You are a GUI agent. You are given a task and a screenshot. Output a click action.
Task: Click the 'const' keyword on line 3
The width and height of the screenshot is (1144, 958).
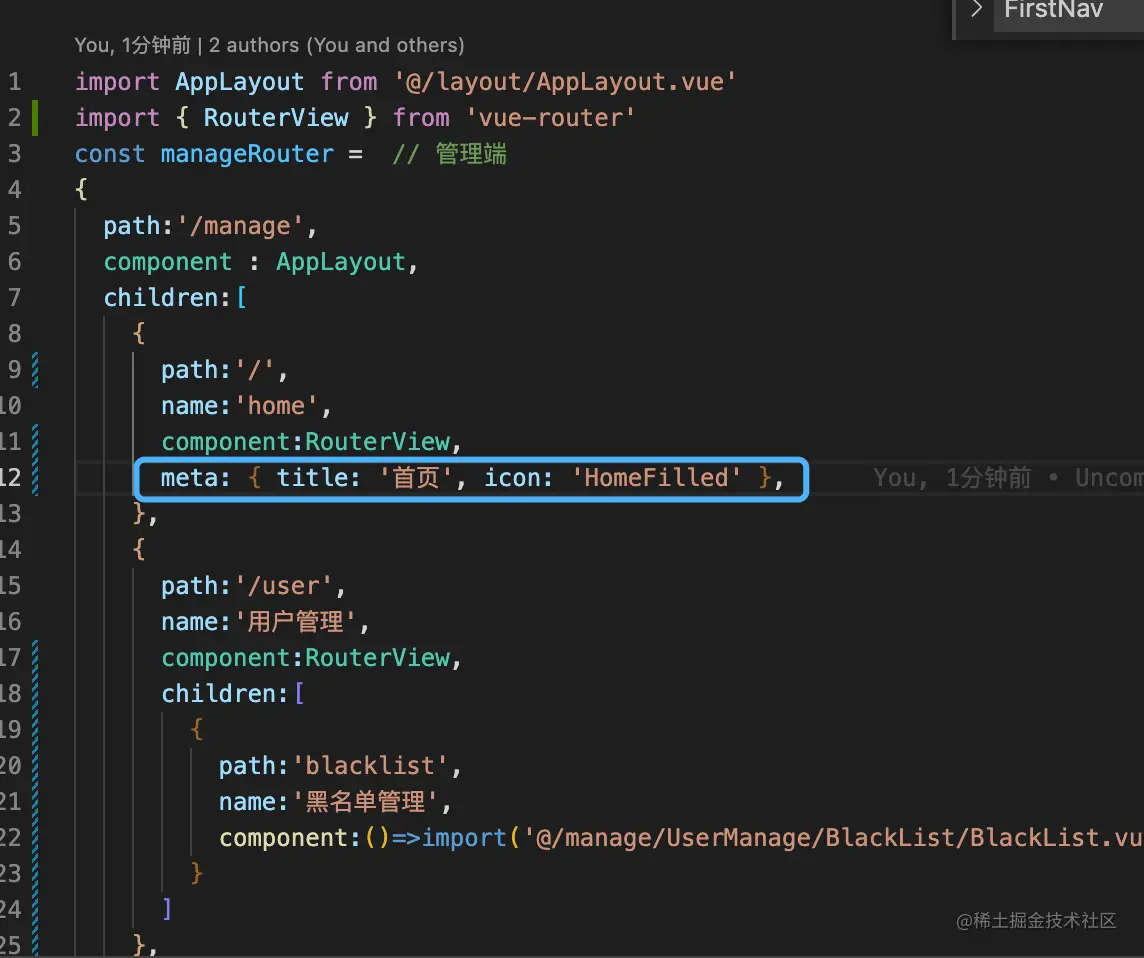(109, 154)
